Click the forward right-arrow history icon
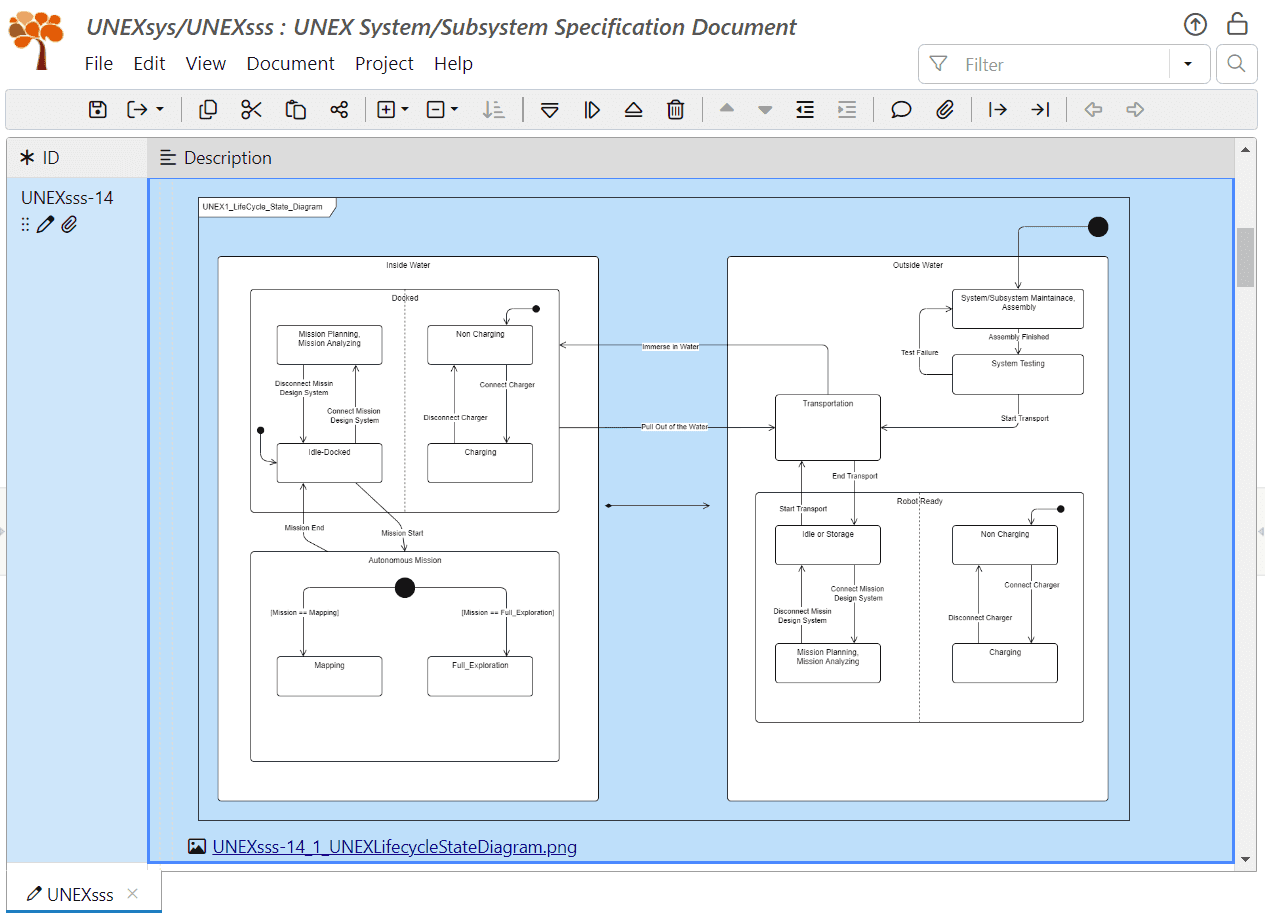The image size is (1267, 913). pos(1135,110)
